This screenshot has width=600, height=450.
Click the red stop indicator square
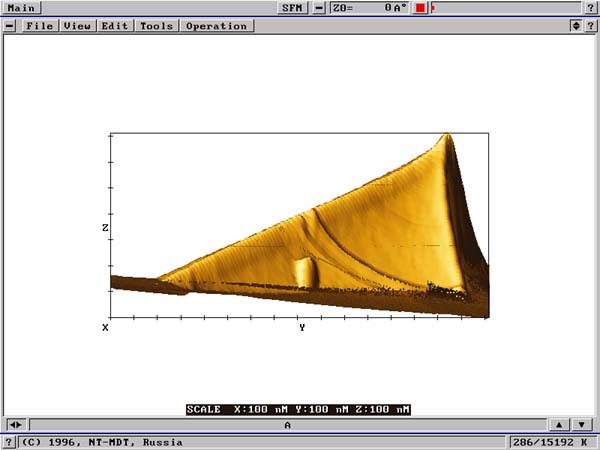421,8
